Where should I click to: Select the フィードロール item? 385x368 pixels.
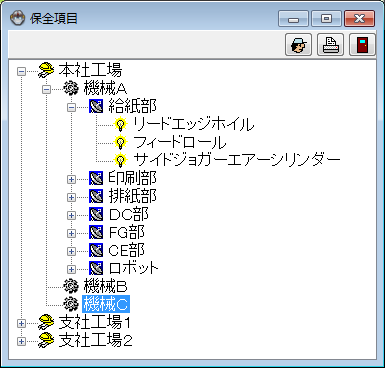tap(180, 142)
